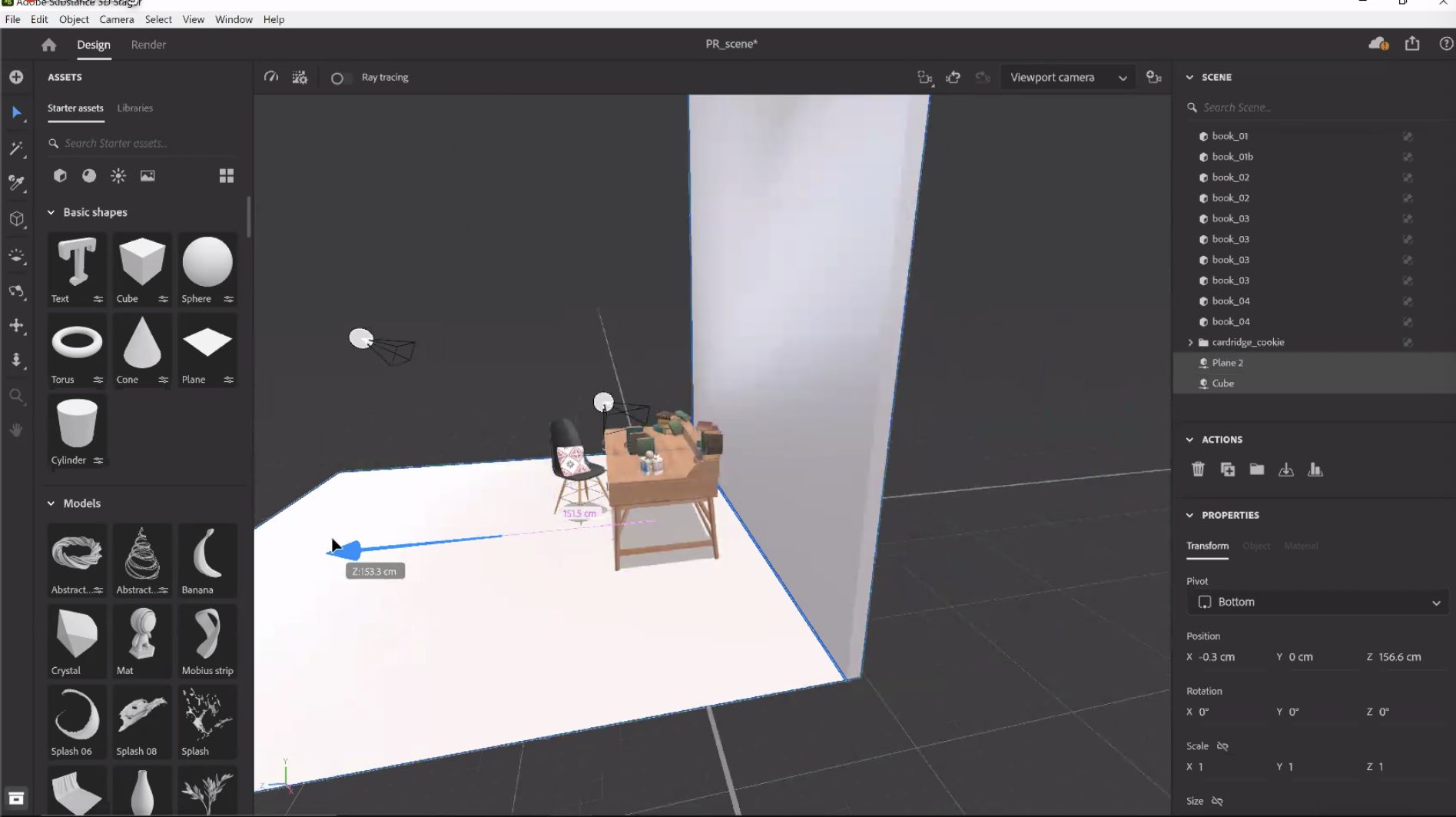The image size is (1456, 817).
Task: Open the Libraries assets tab
Action: pyautogui.click(x=134, y=108)
